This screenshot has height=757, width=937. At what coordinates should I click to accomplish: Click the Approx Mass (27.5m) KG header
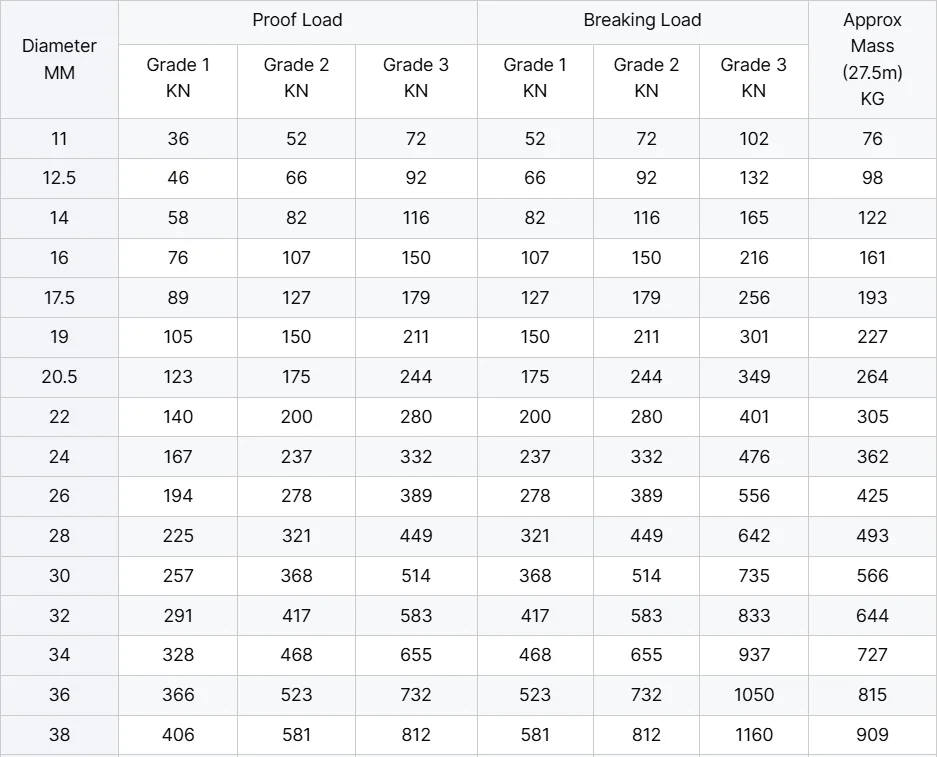(872, 59)
